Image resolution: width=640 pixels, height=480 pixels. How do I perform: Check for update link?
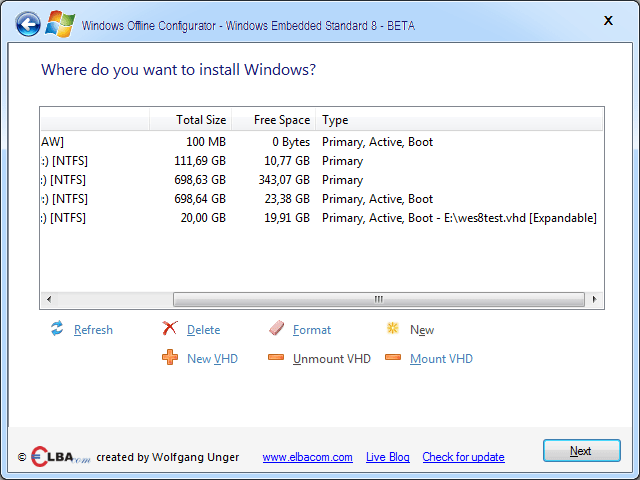(x=463, y=457)
